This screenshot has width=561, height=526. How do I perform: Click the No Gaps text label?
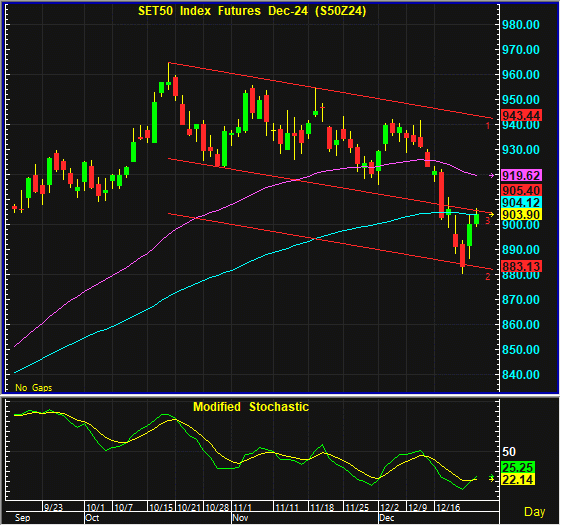coord(34,388)
